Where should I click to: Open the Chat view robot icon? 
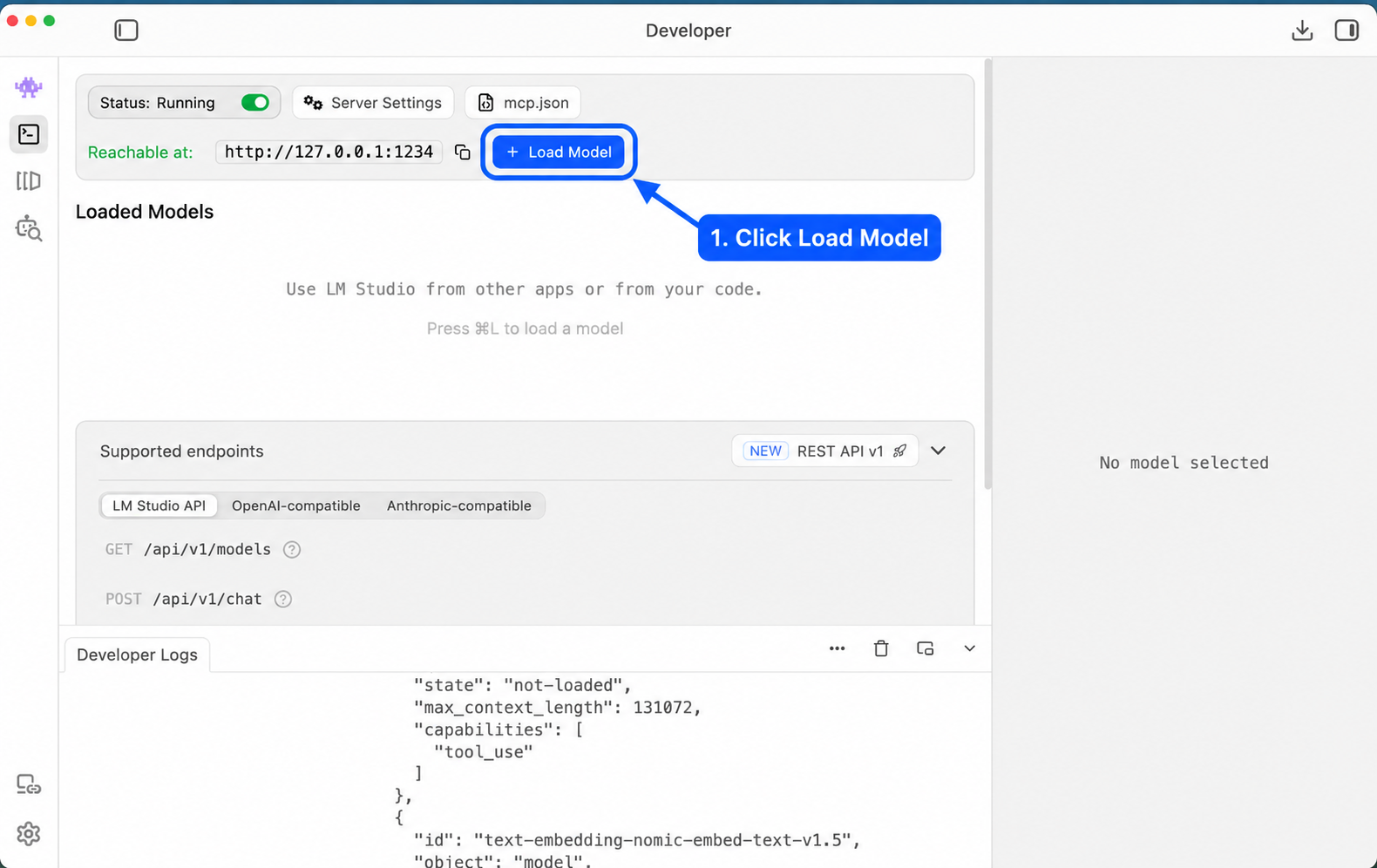(x=29, y=87)
